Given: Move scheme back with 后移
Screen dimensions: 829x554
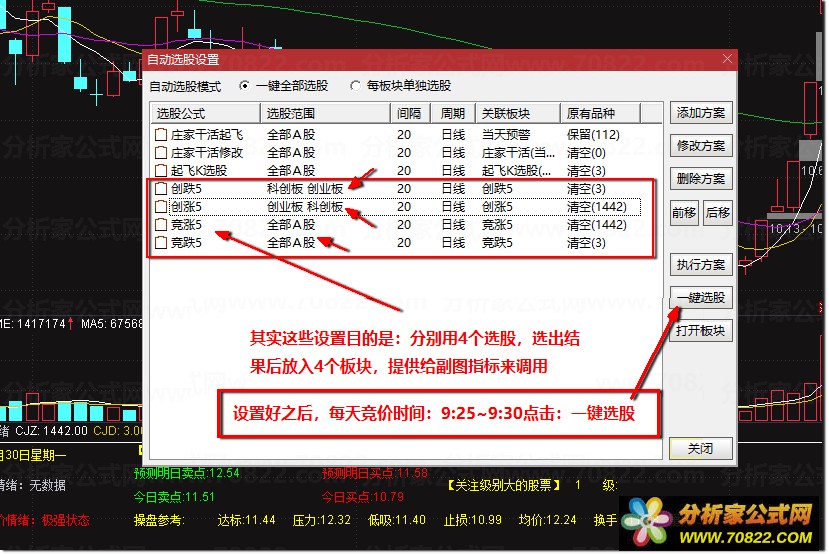Looking at the screenshot, I should [x=717, y=213].
